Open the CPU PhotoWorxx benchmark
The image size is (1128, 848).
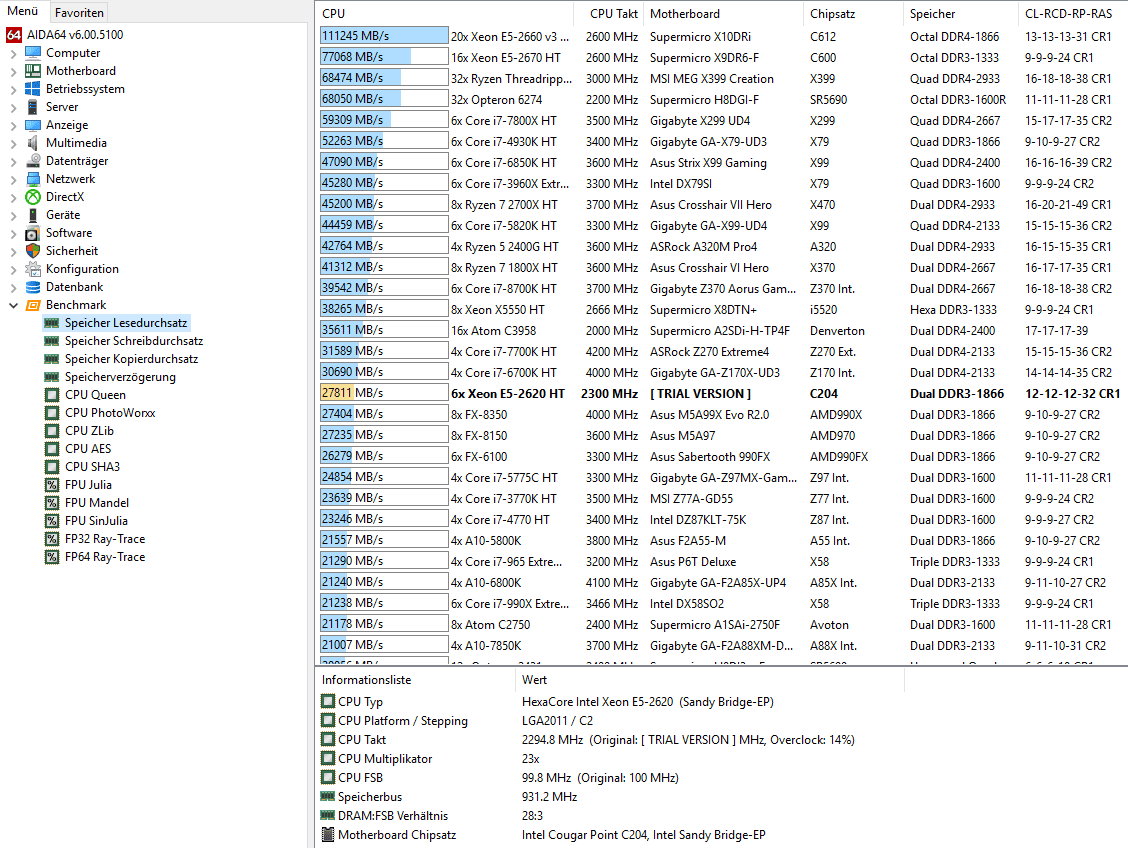[110, 413]
